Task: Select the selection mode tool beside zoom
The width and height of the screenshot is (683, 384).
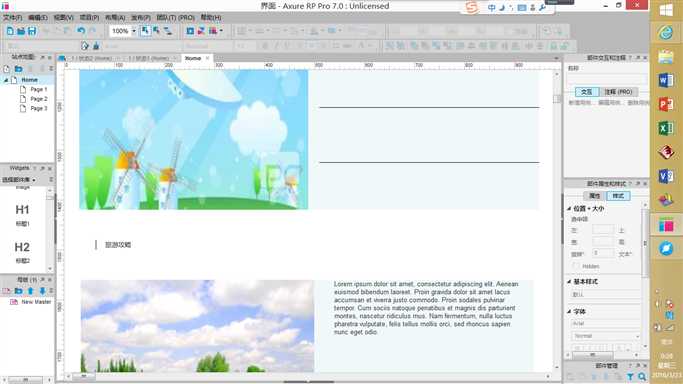Action: [x=145, y=31]
